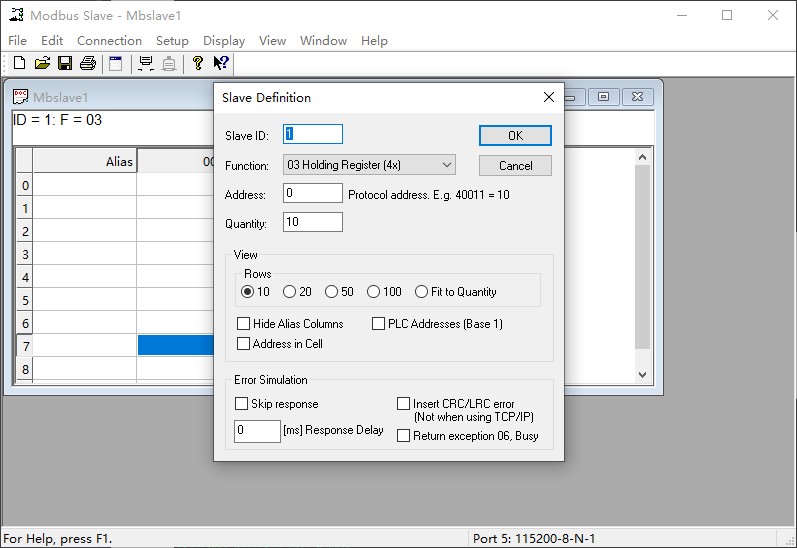Open the File menu
This screenshot has height=548, width=797.
[x=17, y=41]
